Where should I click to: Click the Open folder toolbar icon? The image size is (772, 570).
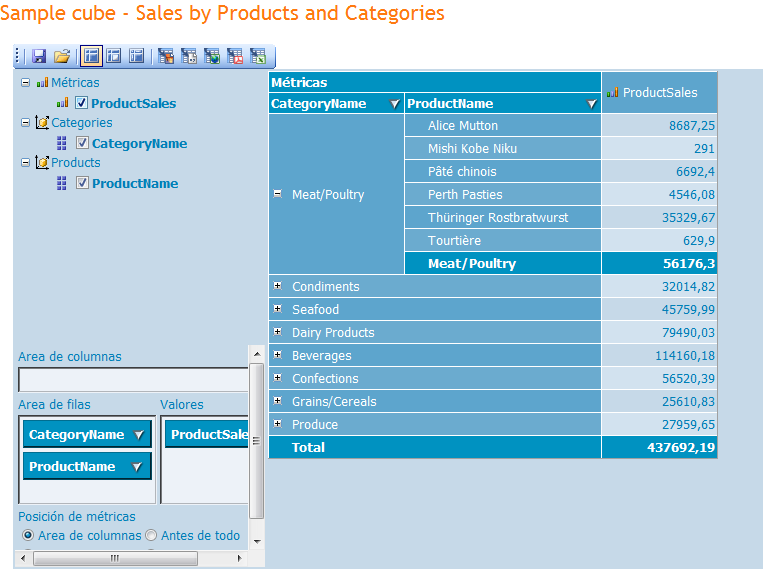62,57
